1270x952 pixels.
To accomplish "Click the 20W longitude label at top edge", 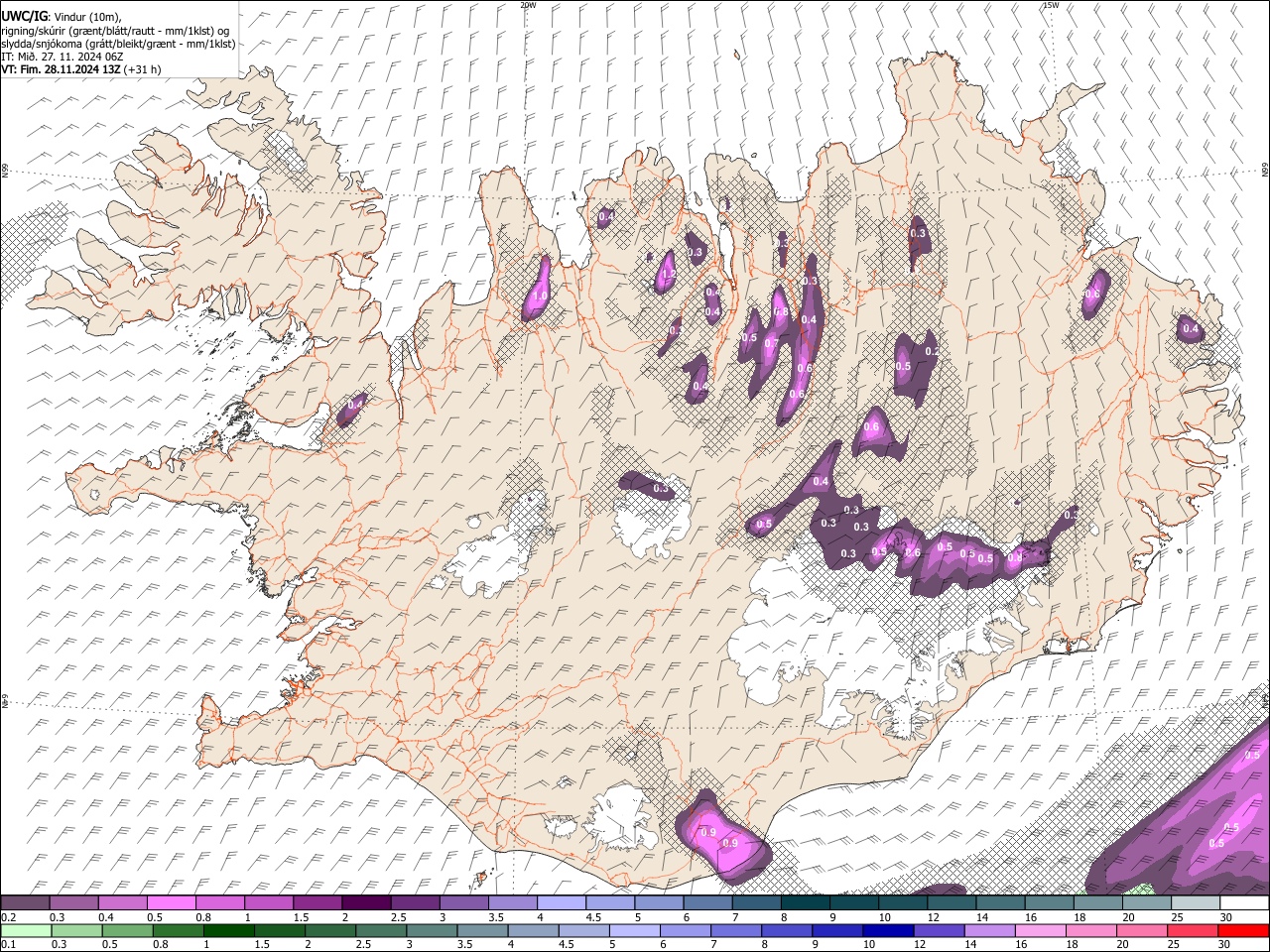I will point(528,5).
